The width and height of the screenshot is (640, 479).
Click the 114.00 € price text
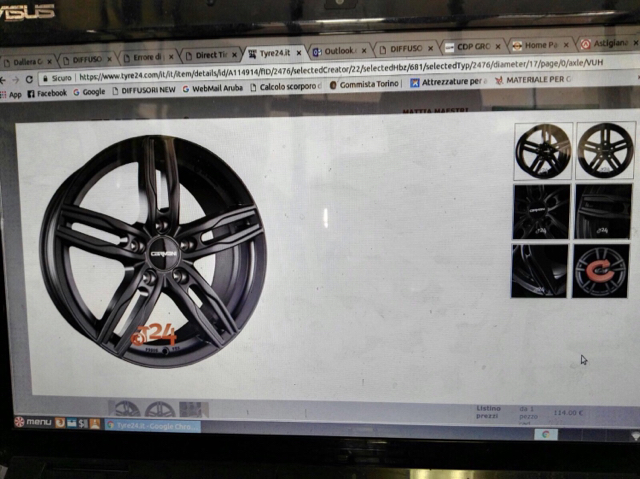[568, 412]
